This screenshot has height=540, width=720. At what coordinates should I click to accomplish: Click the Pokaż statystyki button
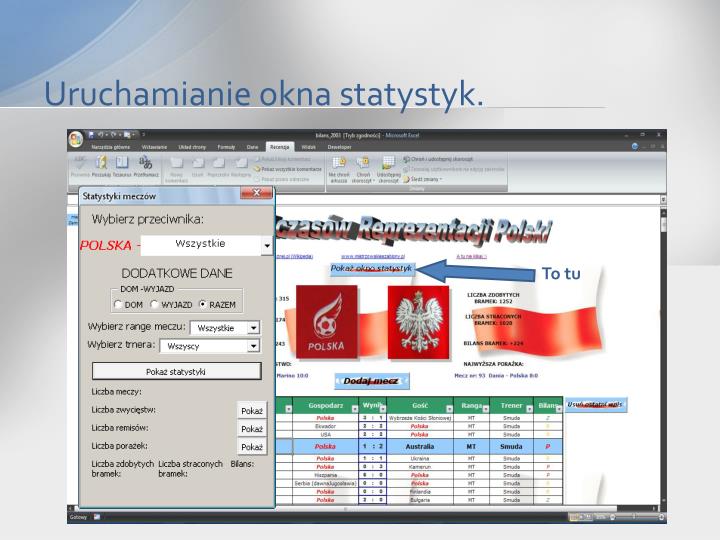tap(177, 371)
